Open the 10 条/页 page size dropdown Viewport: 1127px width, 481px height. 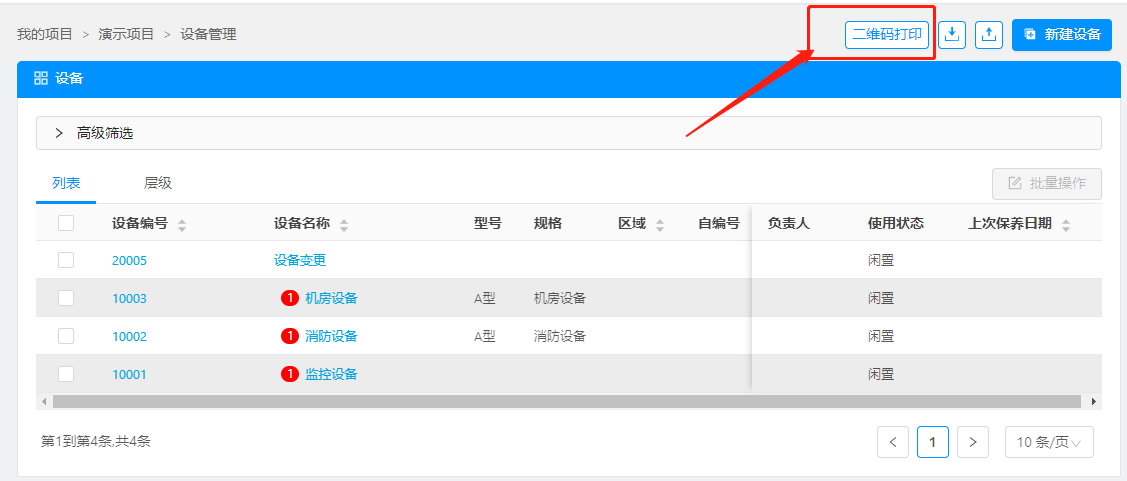1048,442
